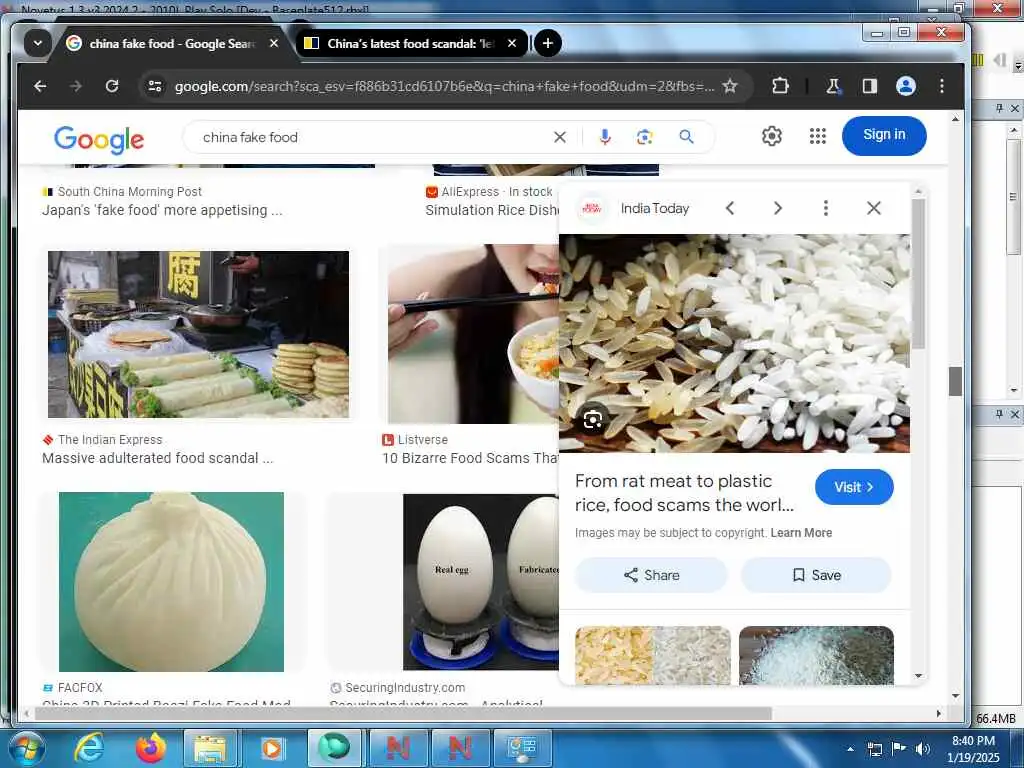The height and width of the screenshot is (768, 1024).
Task: Open Action Center flag tray icon
Action: [x=899, y=749]
